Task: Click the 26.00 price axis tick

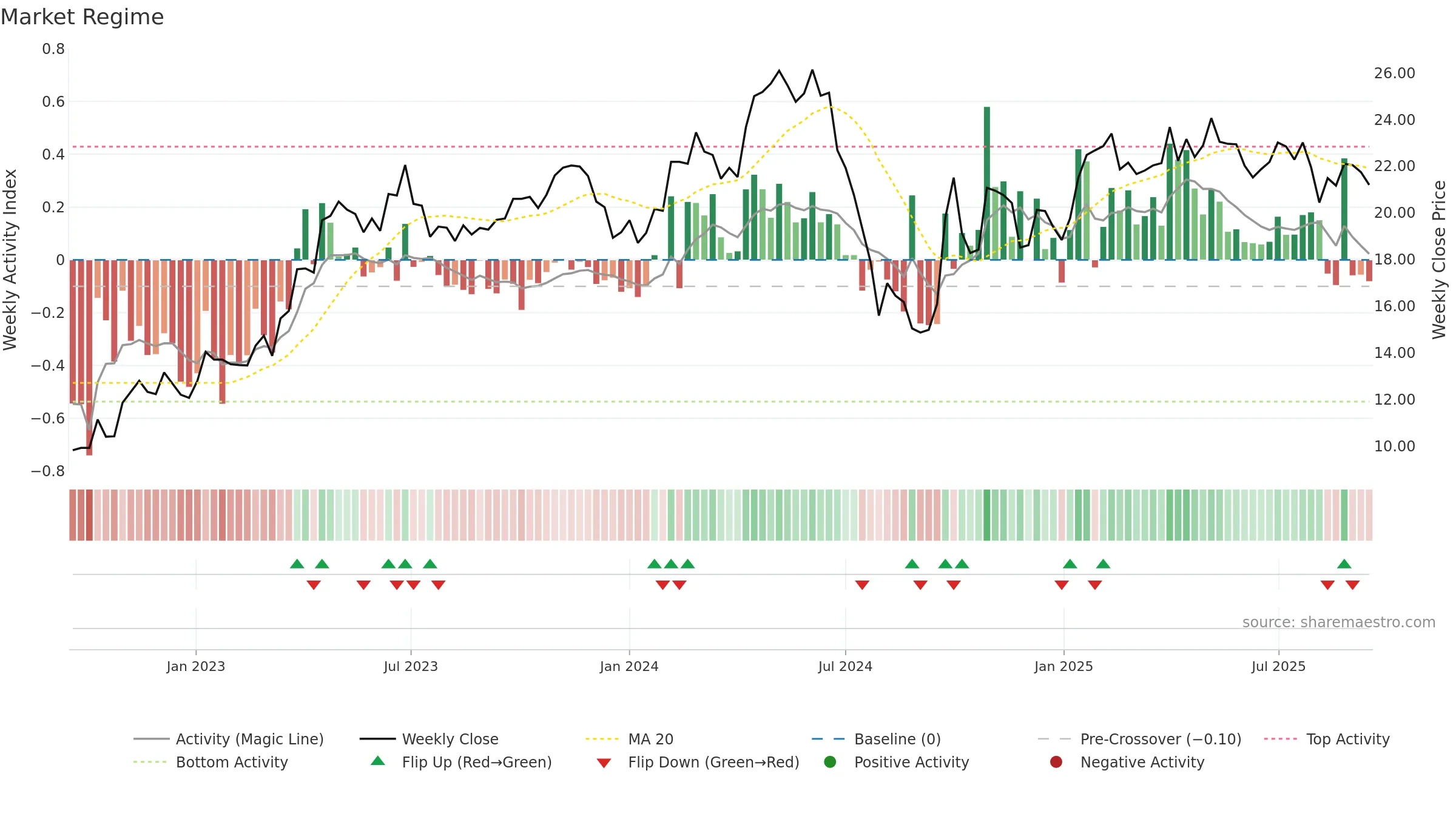Action: click(1394, 73)
